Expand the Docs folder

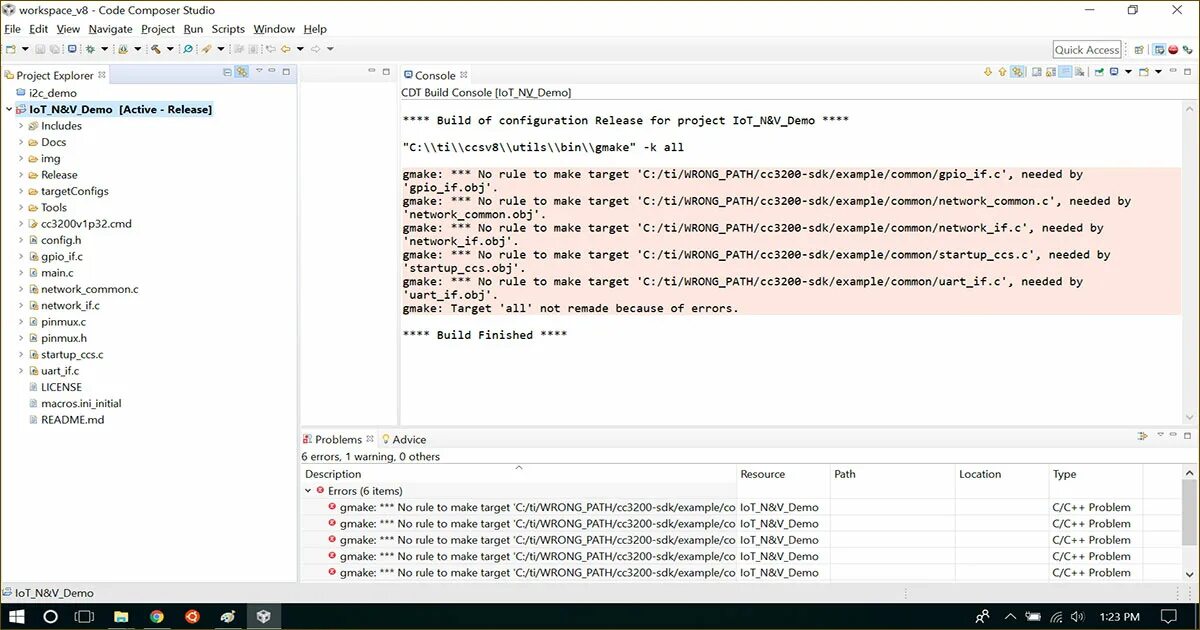coord(21,142)
